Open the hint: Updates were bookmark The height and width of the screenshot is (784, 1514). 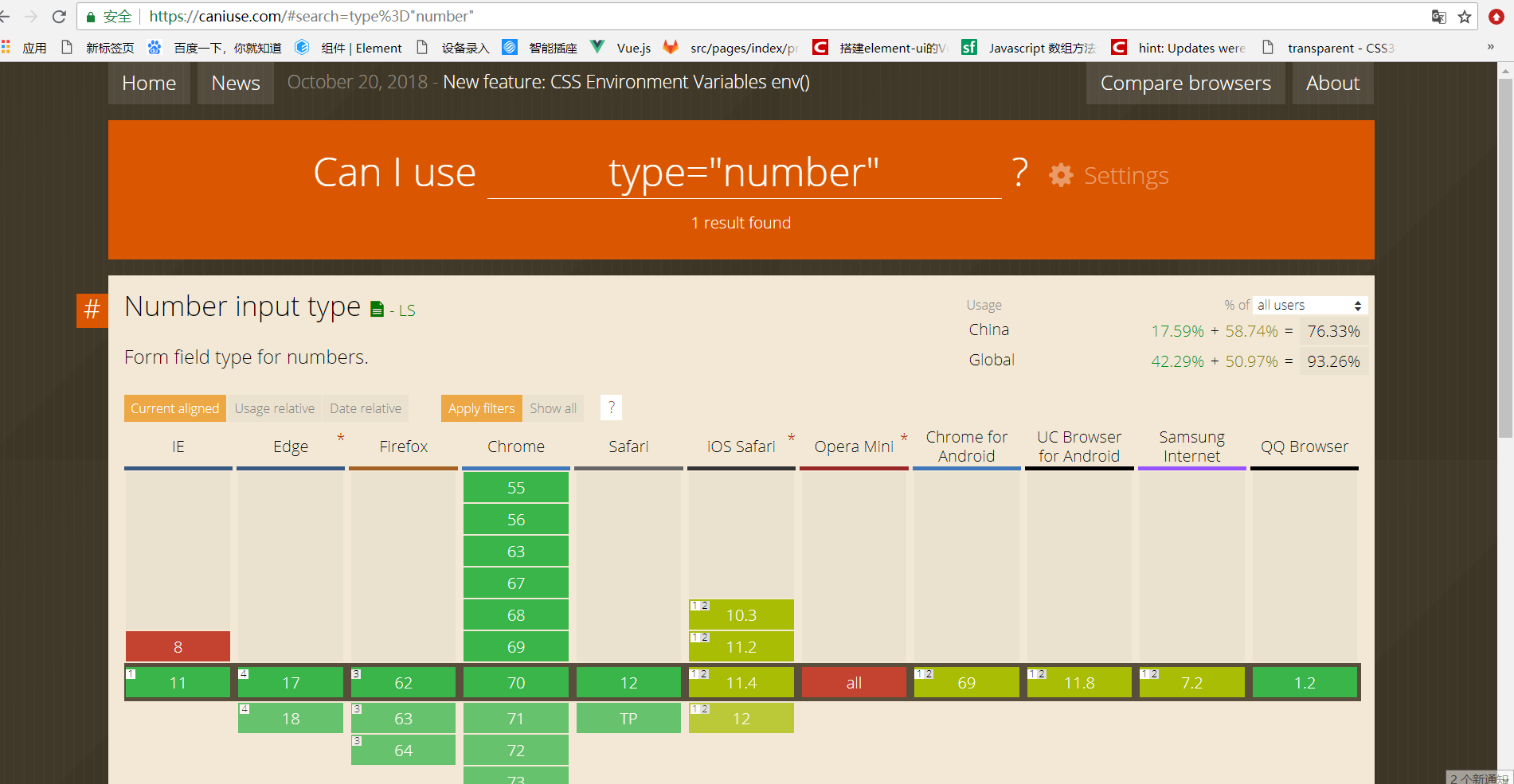(1179, 48)
